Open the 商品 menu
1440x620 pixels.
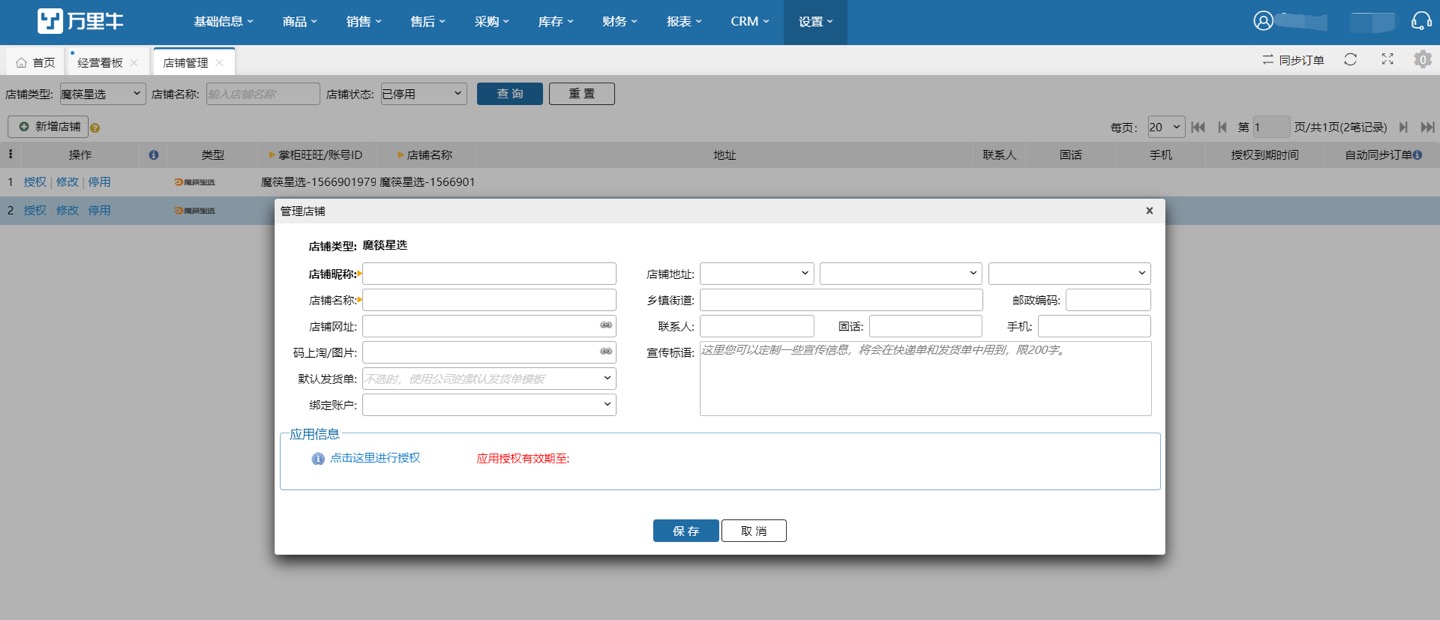tap(300, 21)
